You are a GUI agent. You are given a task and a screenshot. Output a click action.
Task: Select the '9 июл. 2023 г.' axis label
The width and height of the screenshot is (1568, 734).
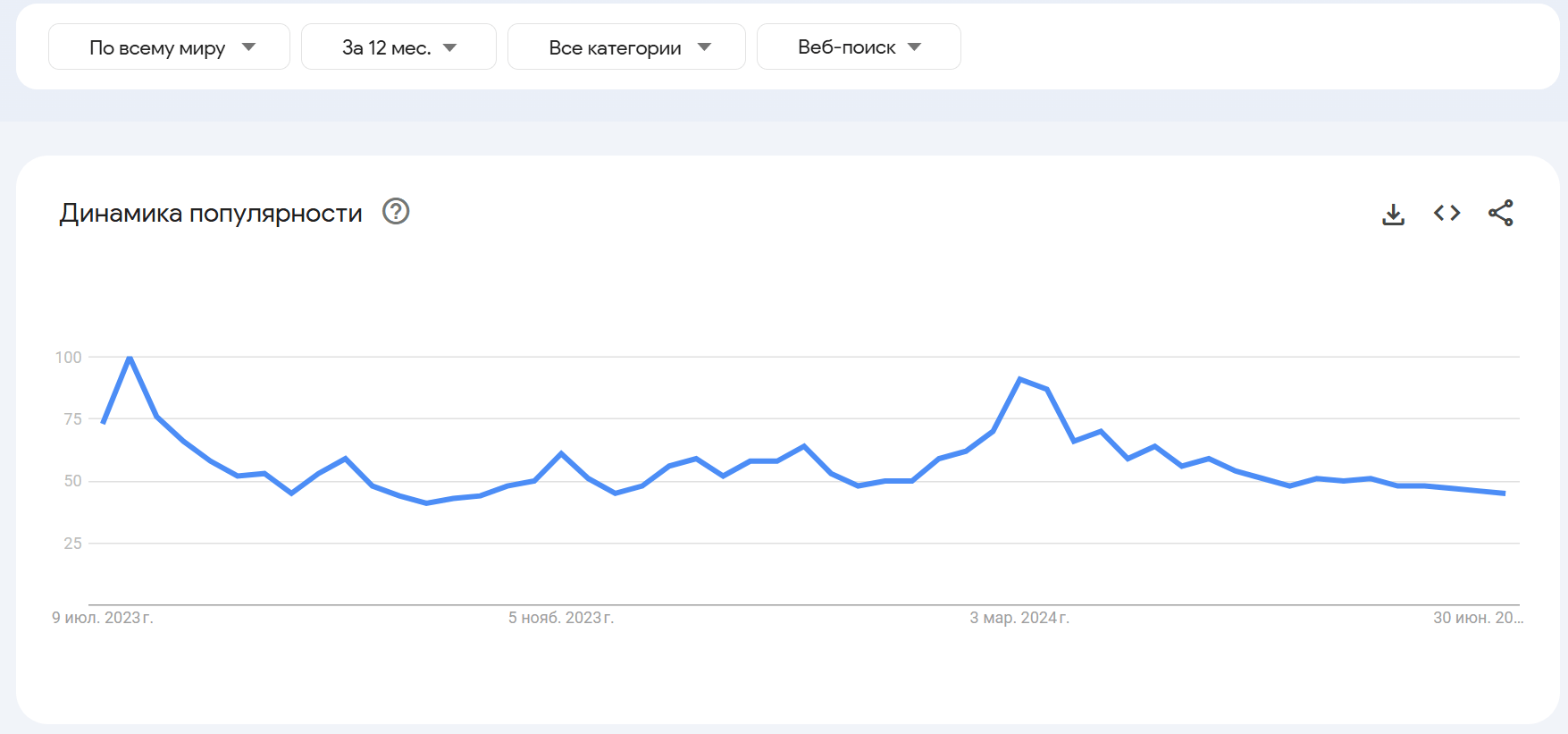[103, 618]
